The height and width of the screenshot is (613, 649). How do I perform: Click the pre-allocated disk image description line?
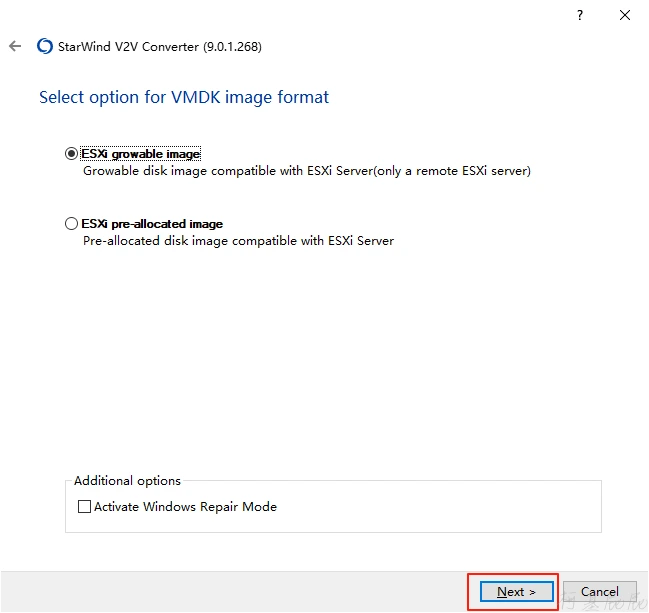coord(238,241)
